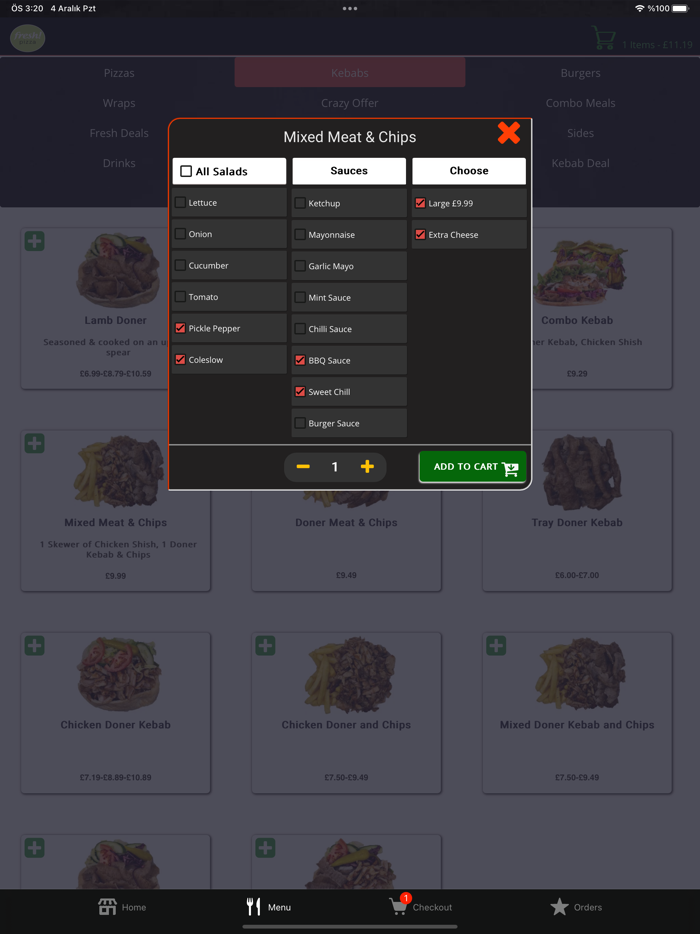Go to Orders star icon

pos(559,907)
